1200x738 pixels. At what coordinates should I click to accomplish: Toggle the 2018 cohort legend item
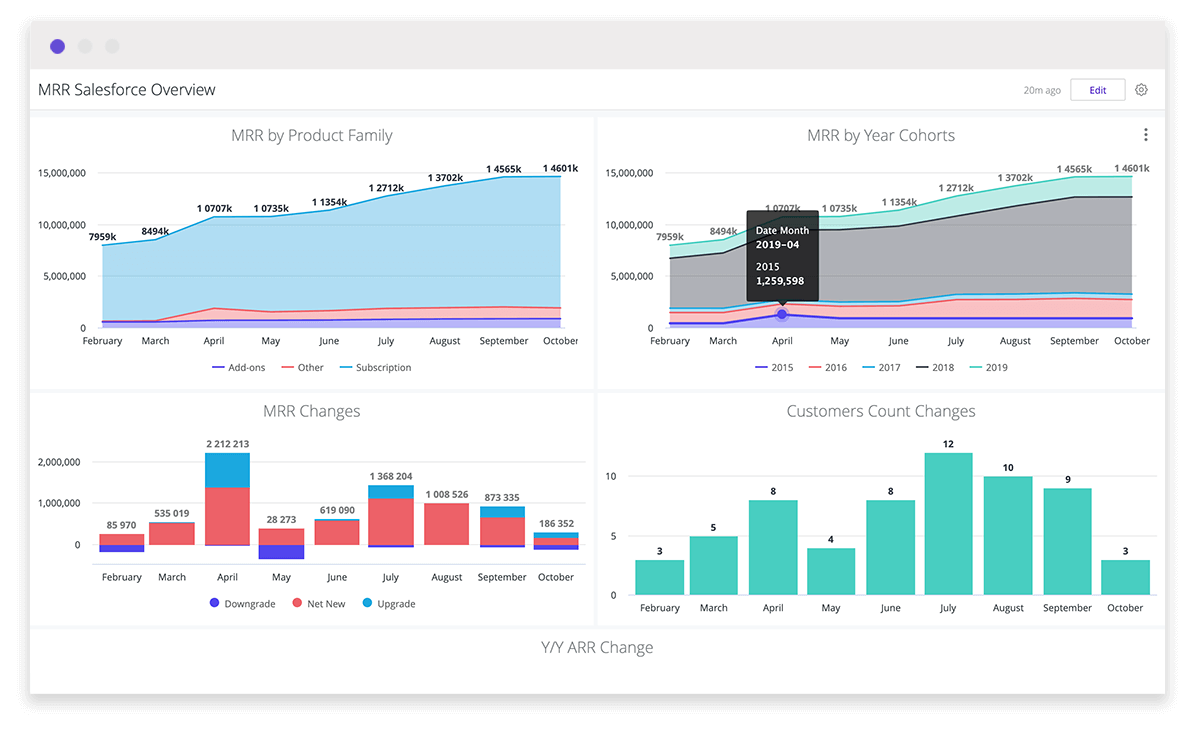[937, 367]
